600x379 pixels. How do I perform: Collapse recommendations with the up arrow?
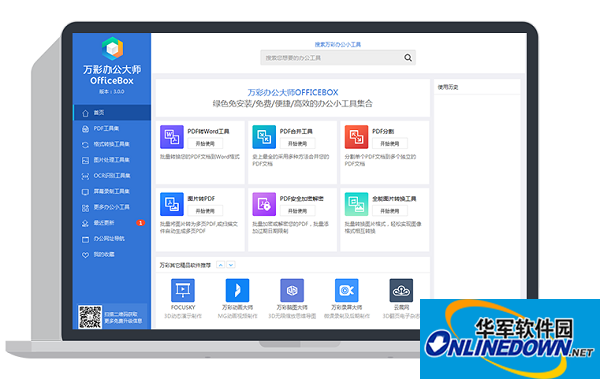(220, 265)
